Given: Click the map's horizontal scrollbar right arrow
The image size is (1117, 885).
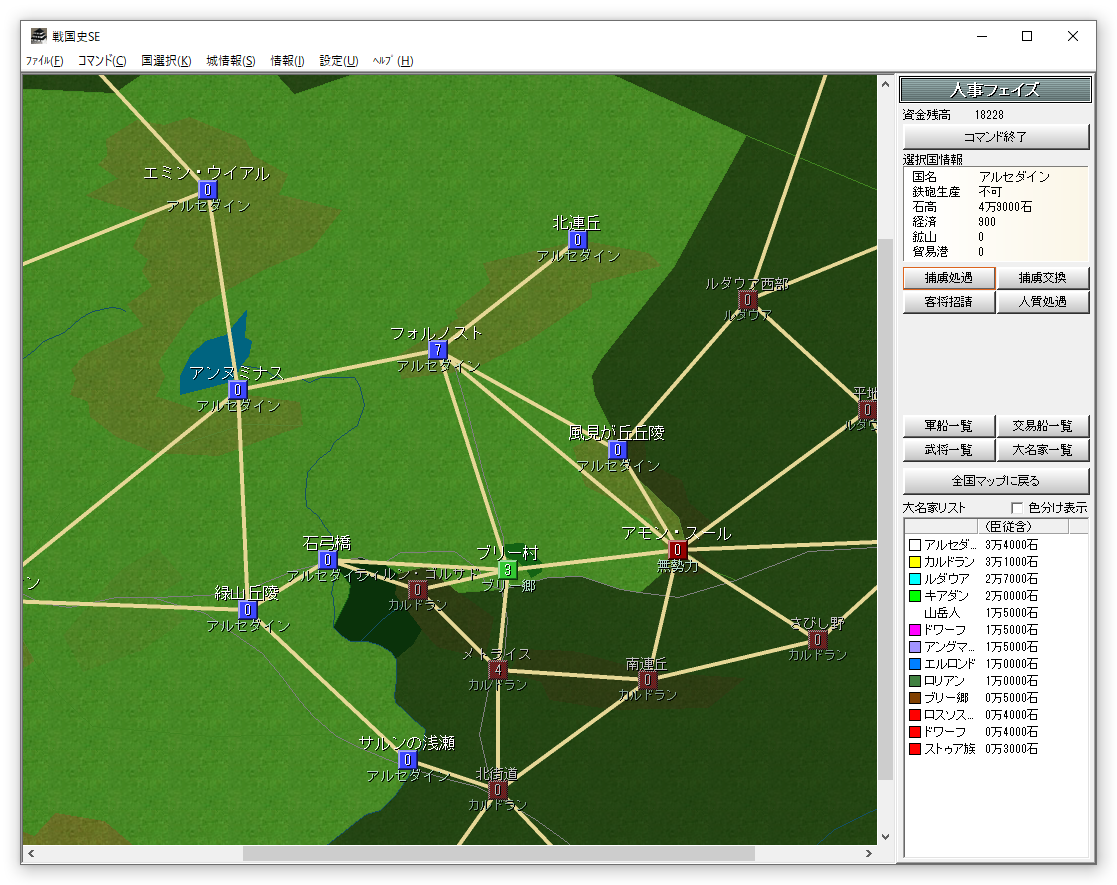Looking at the screenshot, I should [868, 854].
